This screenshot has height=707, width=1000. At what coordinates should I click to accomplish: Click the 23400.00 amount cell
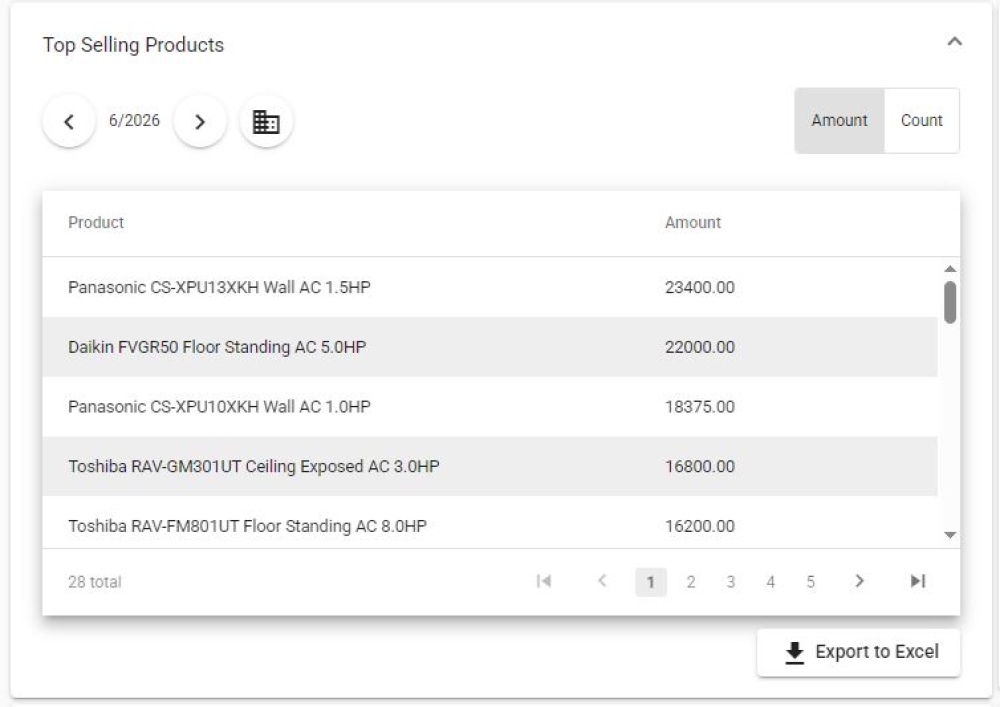tap(700, 288)
